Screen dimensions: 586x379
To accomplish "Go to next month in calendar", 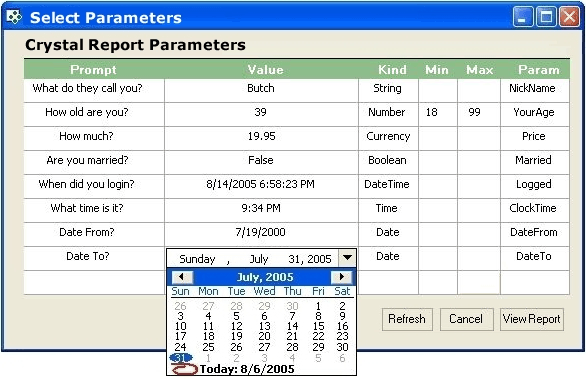I will click(x=342, y=277).
